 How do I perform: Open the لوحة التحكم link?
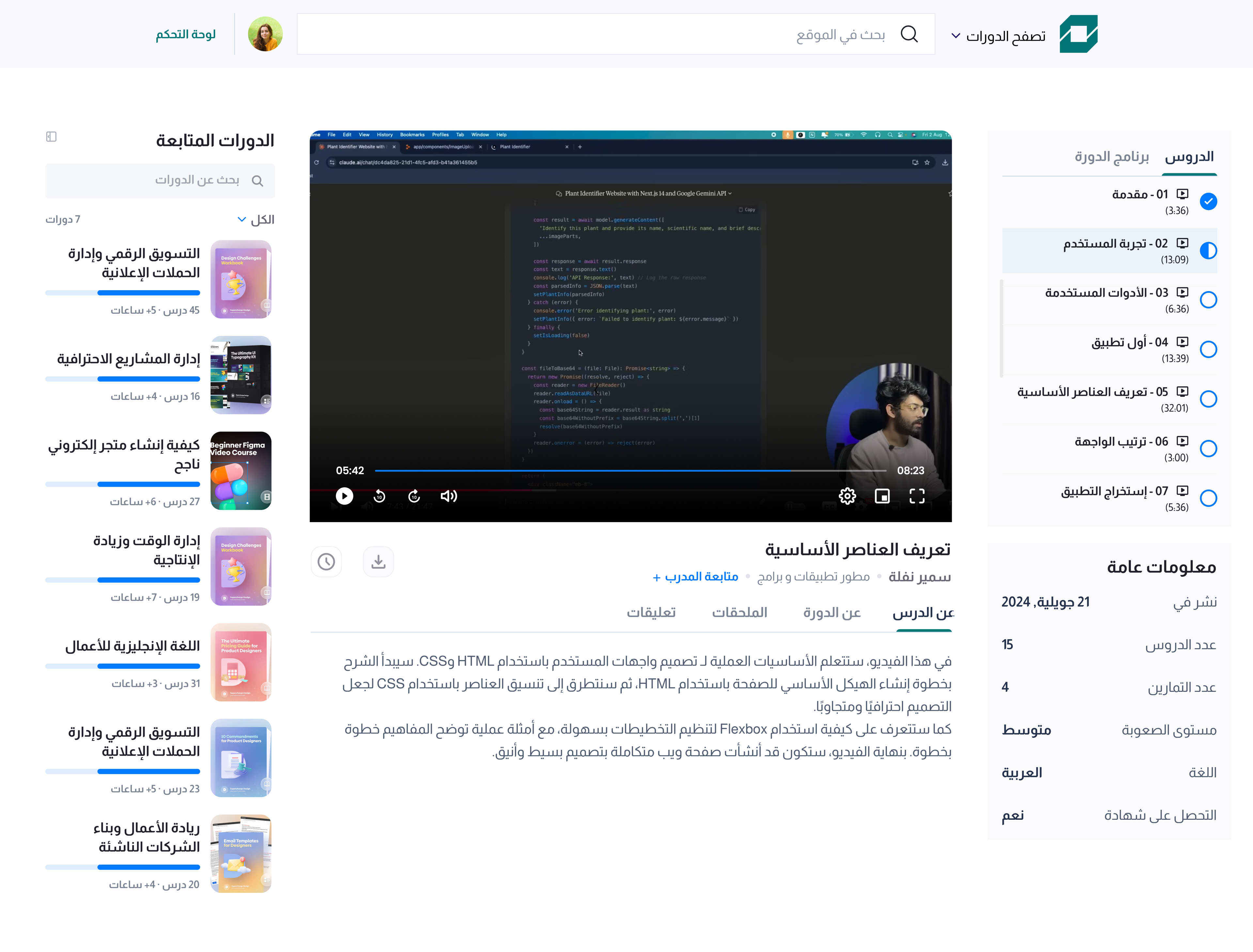click(186, 35)
